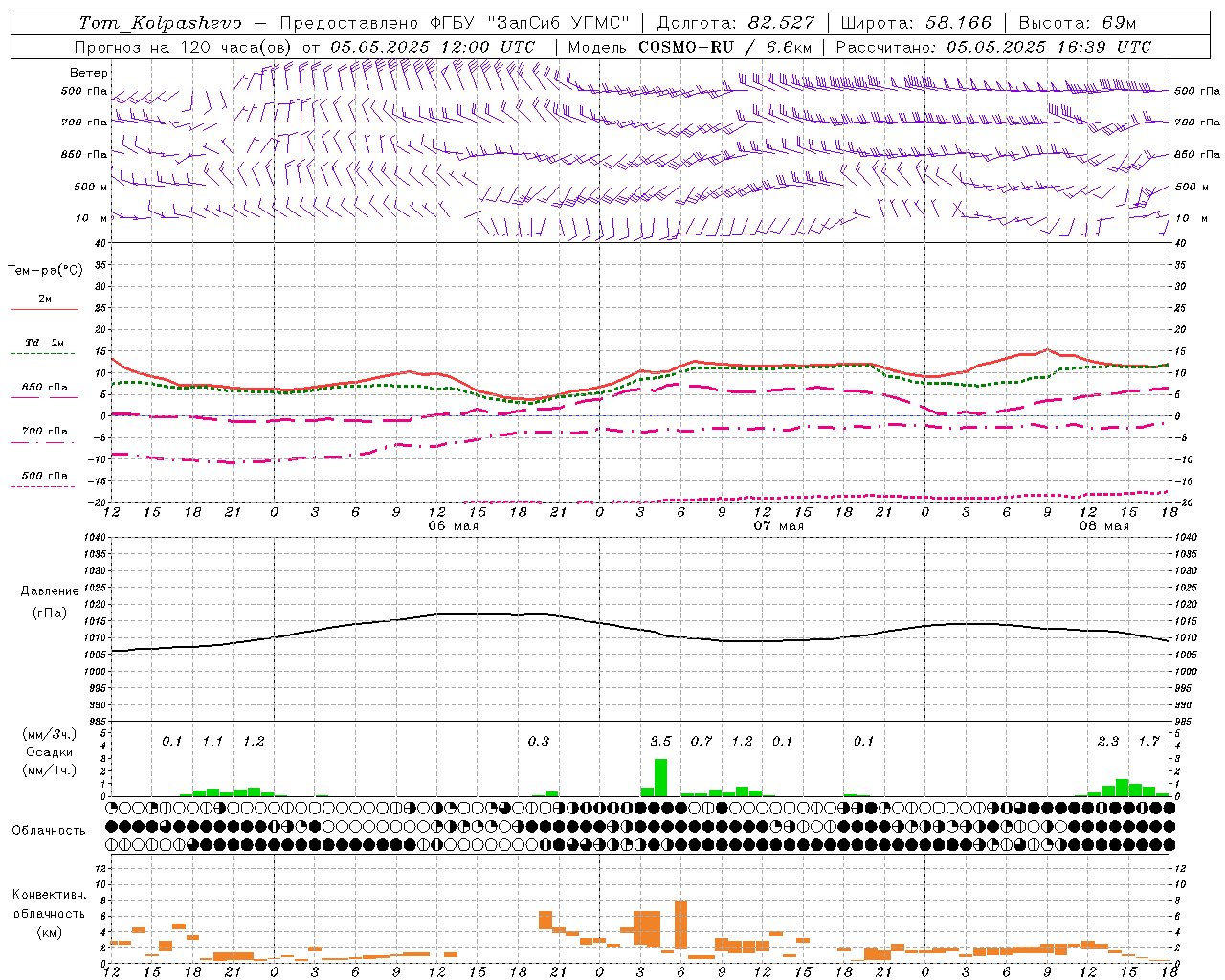Click the 500 гПа temperature legend label
1225x980 pixels.
click(x=45, y=476)
